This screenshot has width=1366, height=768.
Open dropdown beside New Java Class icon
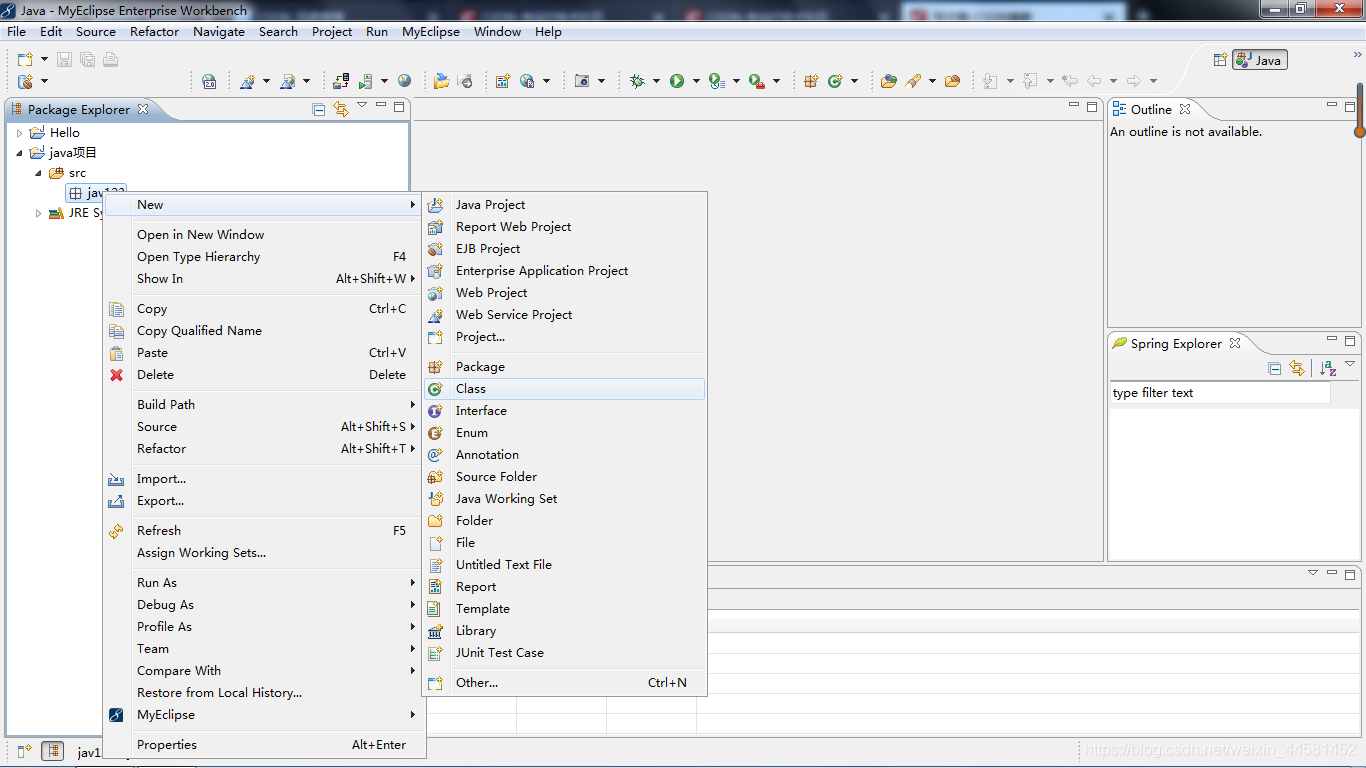[x=854, y=81]
